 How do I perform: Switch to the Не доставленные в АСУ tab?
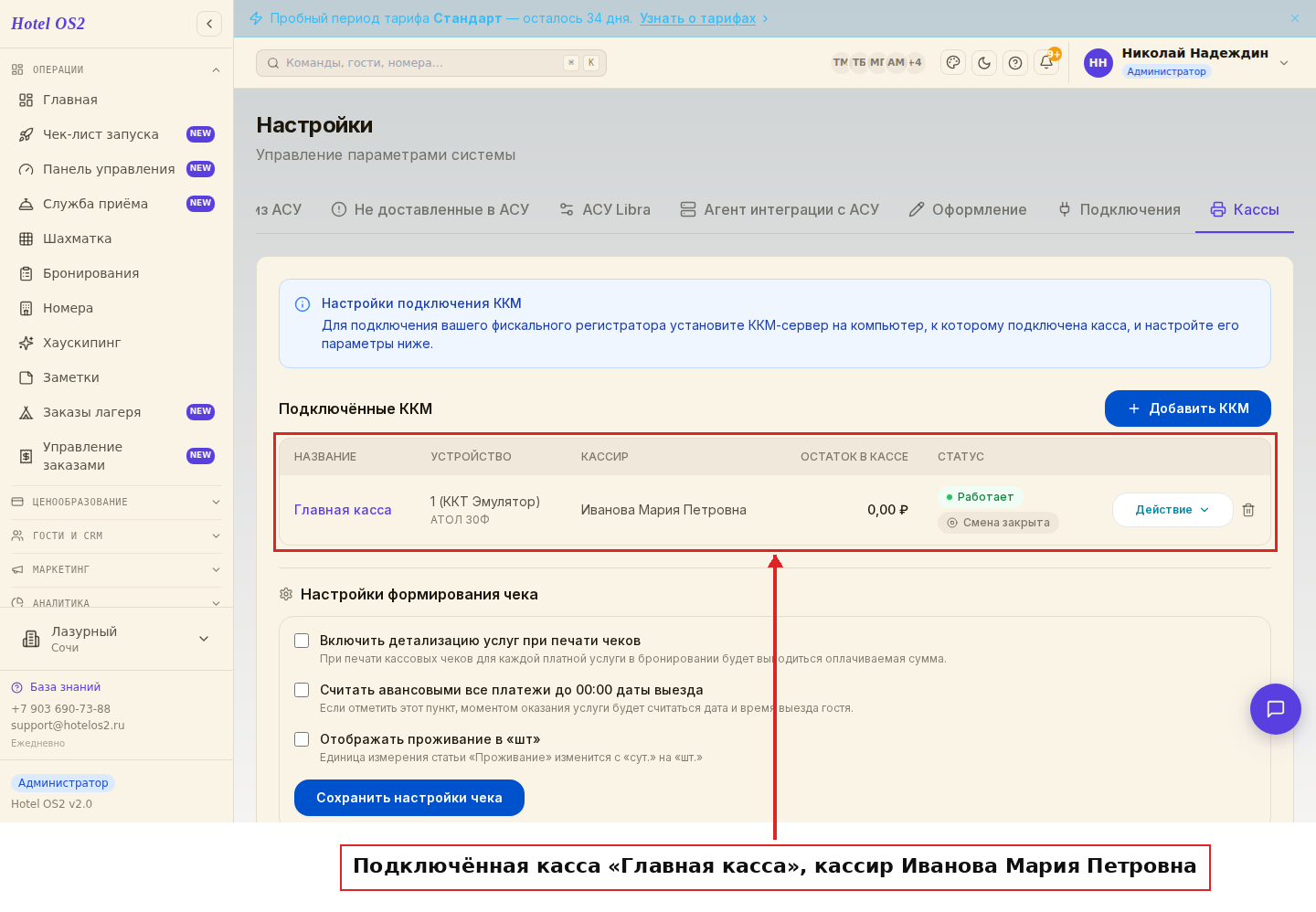(430, 209)
